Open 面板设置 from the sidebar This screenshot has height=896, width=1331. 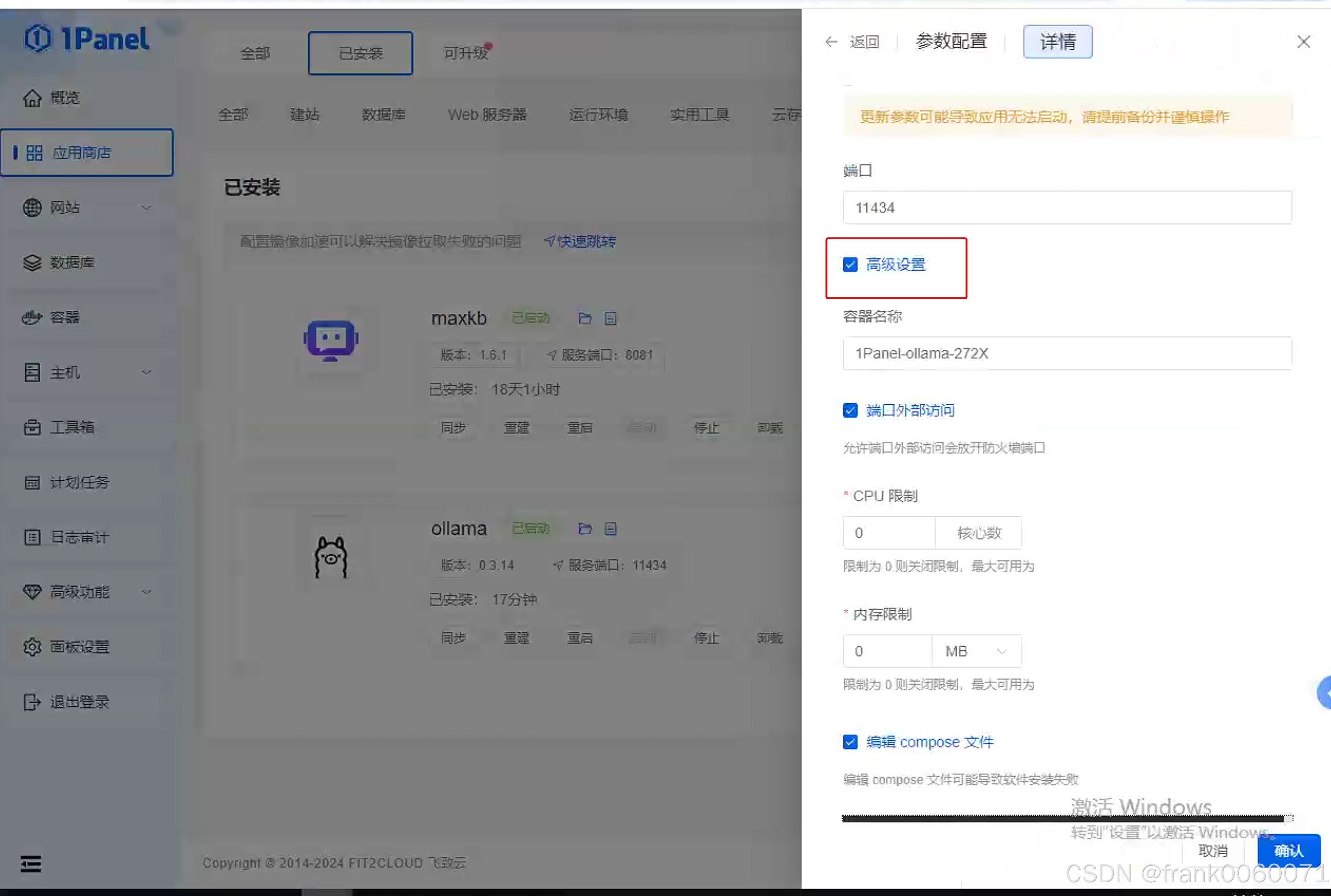click(x=79, y=647)
